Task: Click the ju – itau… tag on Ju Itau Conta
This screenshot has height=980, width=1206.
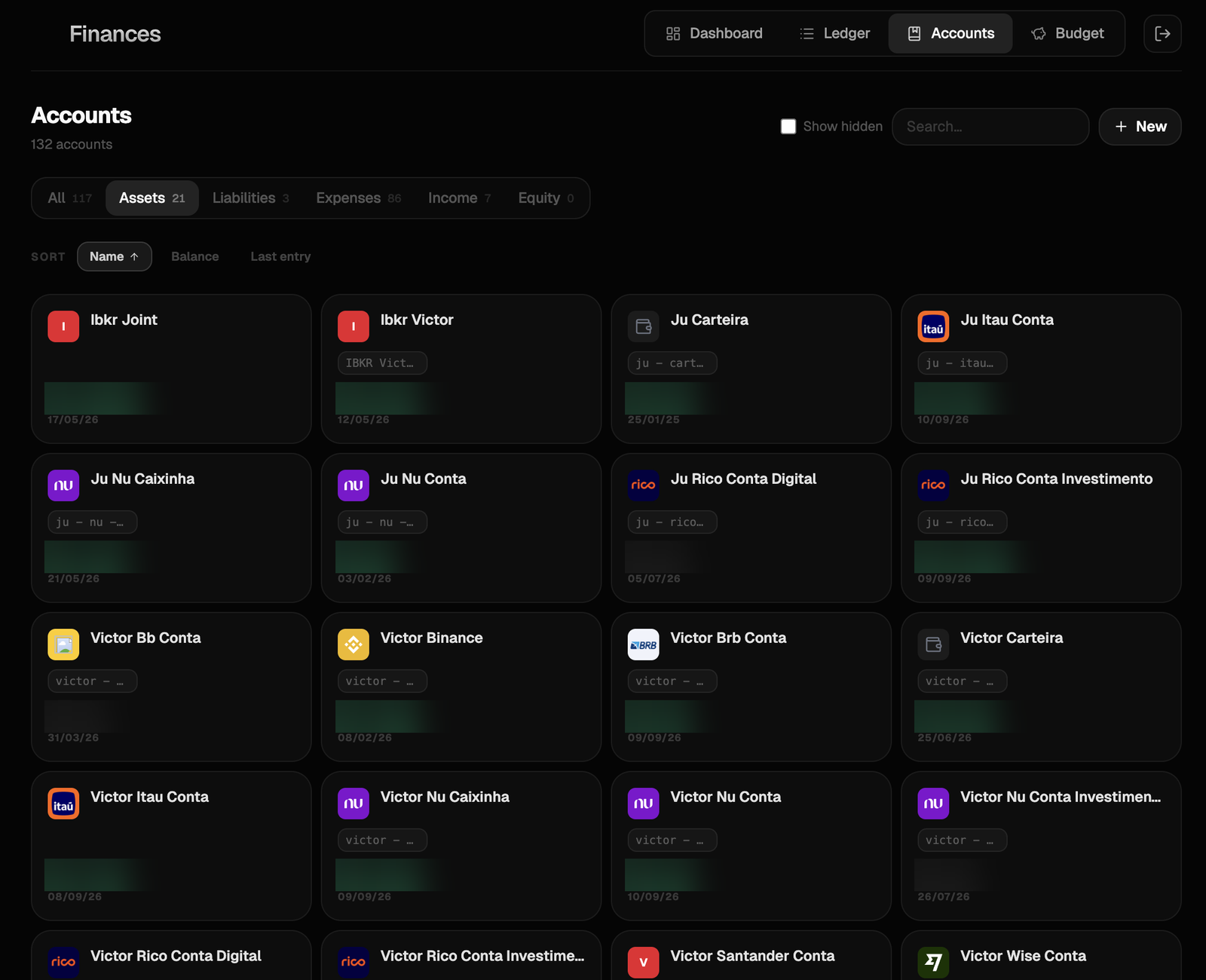Action: [x=963, y=363]
